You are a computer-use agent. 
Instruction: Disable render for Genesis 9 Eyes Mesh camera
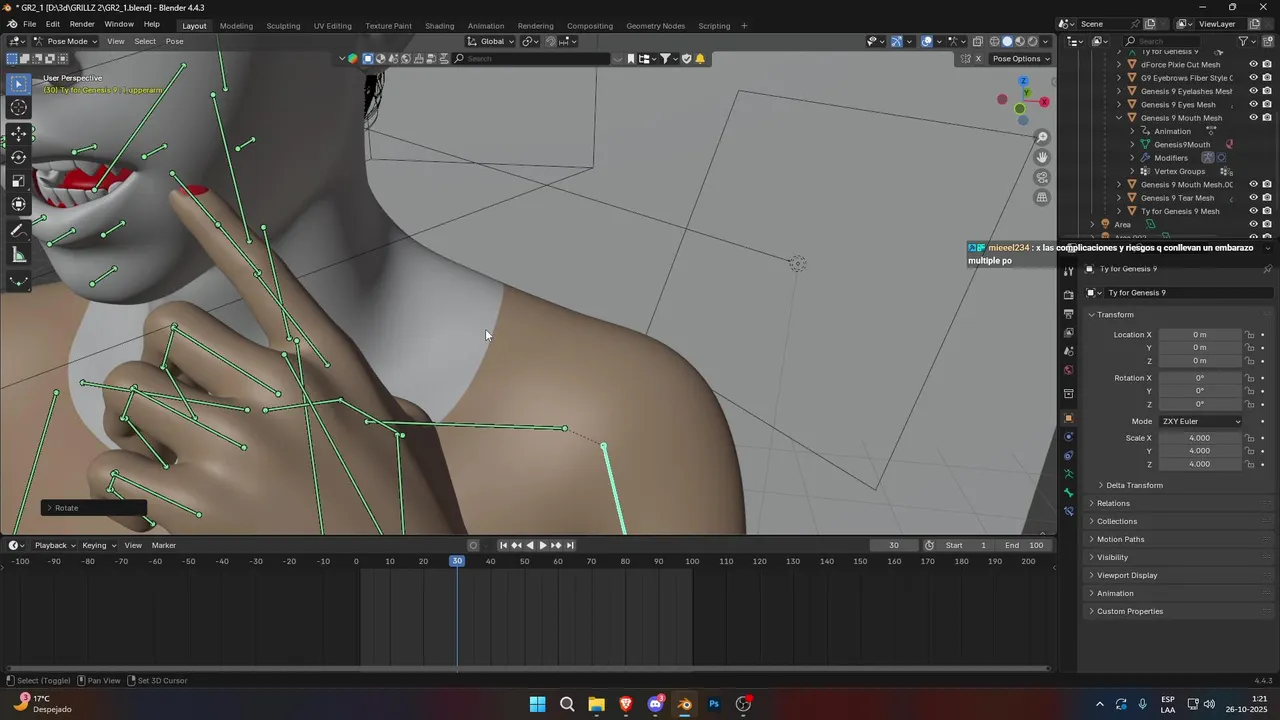click(1267, 105)
